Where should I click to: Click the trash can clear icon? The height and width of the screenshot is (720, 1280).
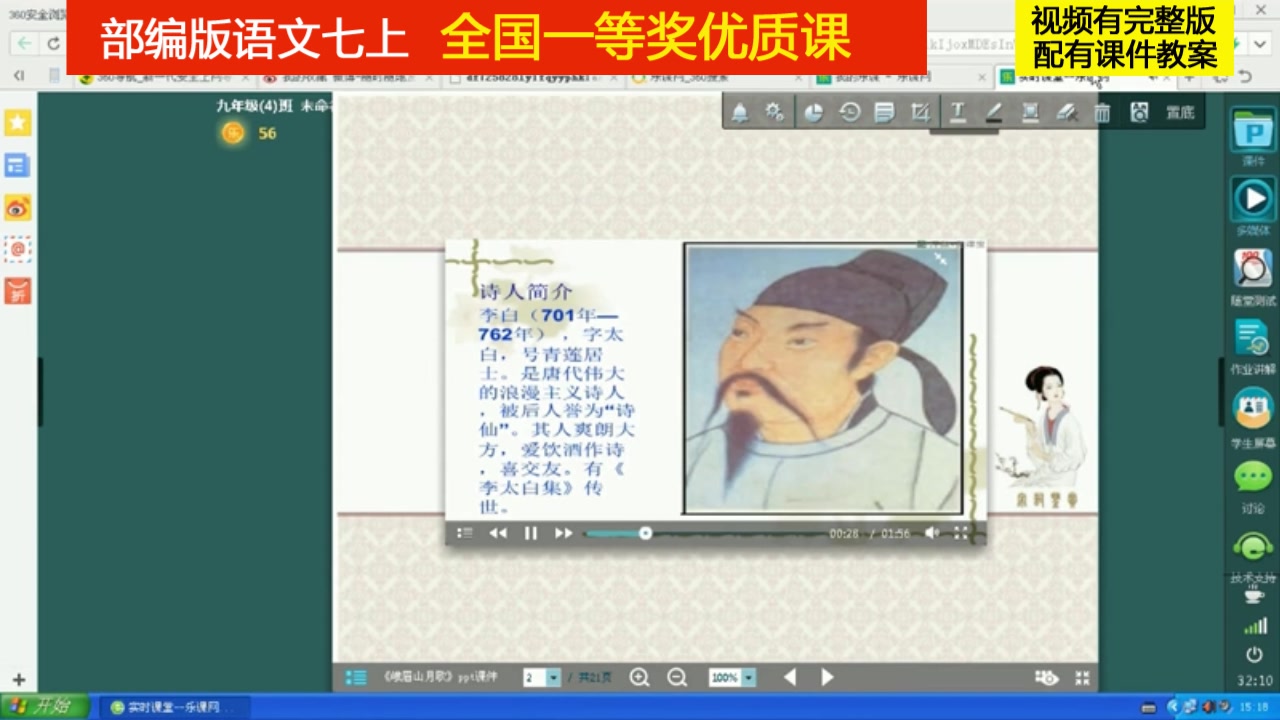[x=1102, y=113]
